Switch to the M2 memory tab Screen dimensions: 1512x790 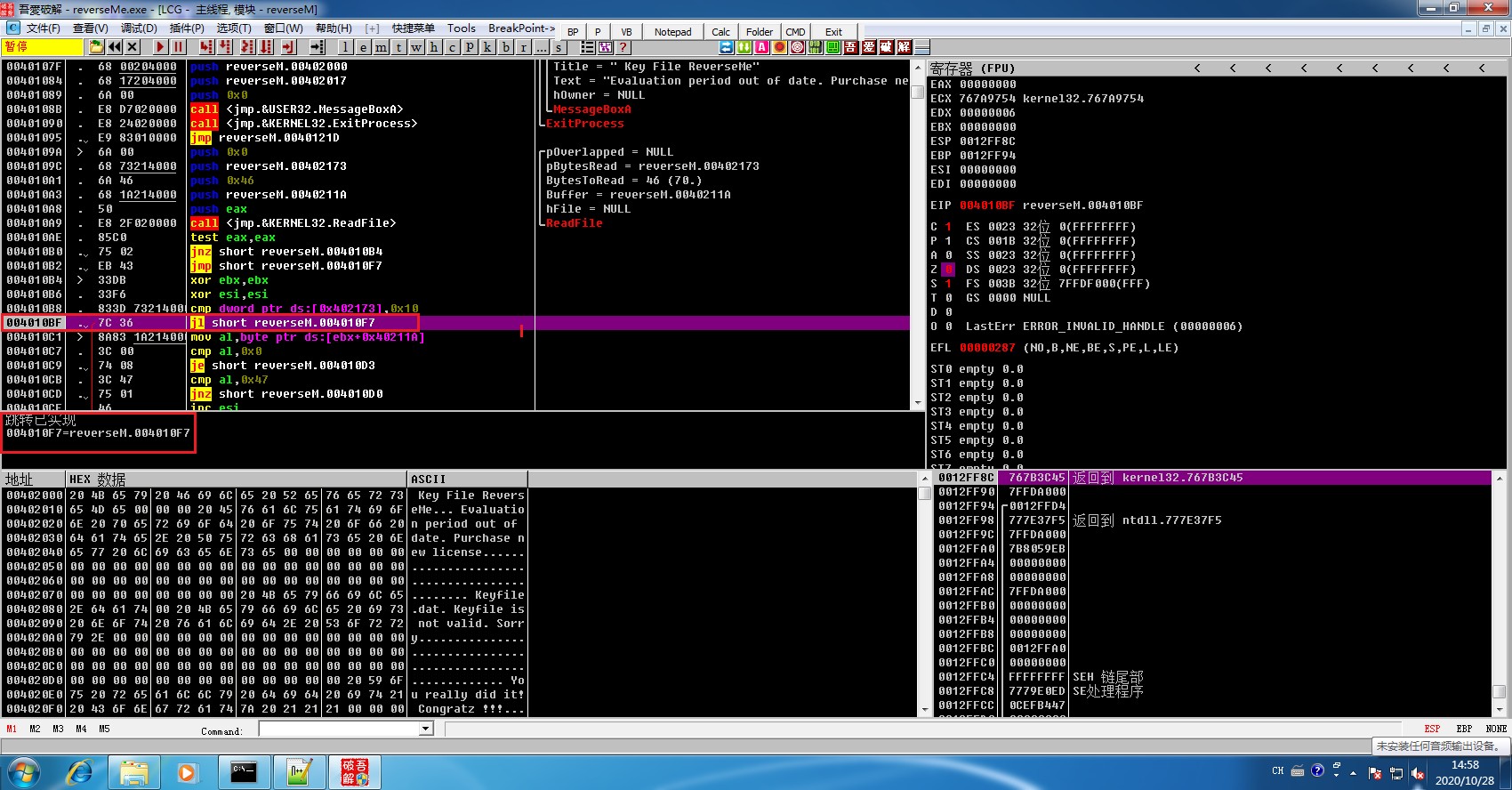35,729
